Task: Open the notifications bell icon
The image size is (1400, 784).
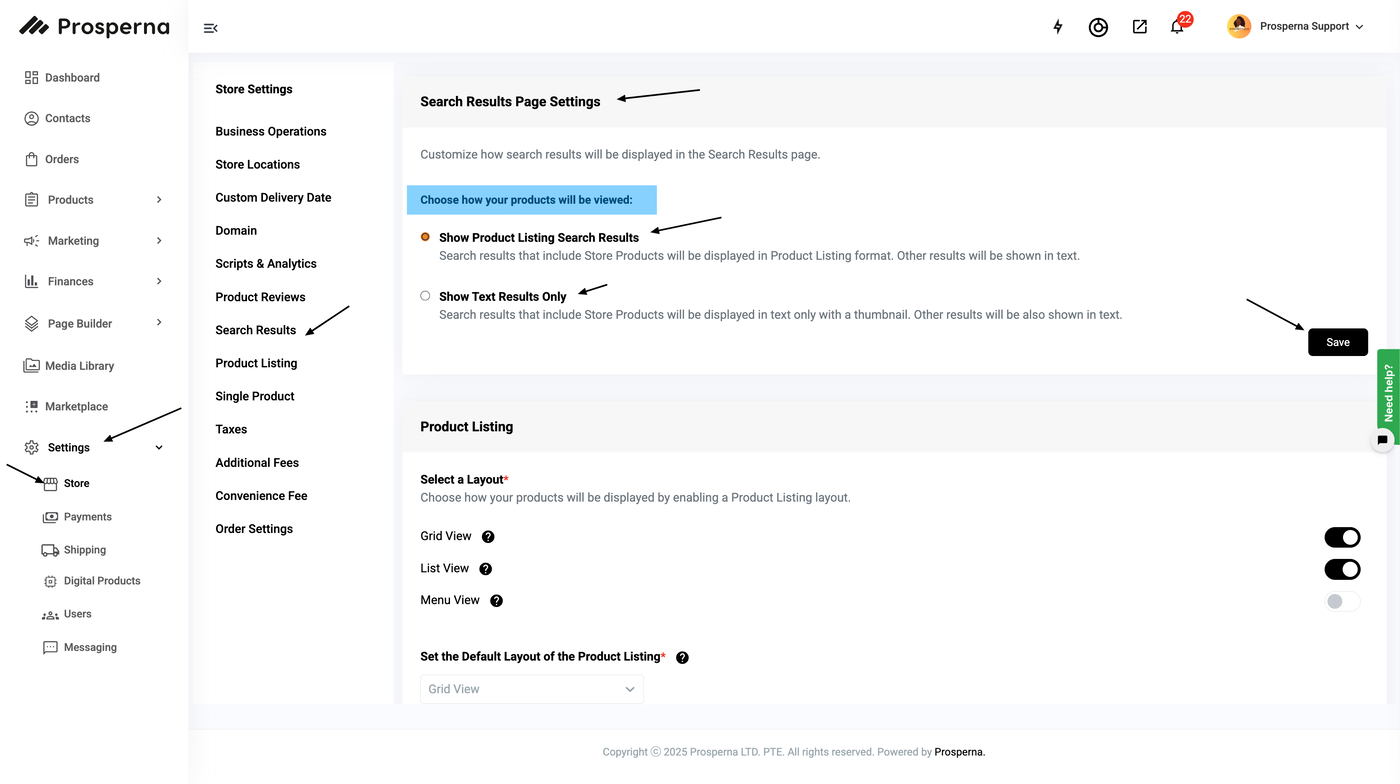Action: (1177, 27)
